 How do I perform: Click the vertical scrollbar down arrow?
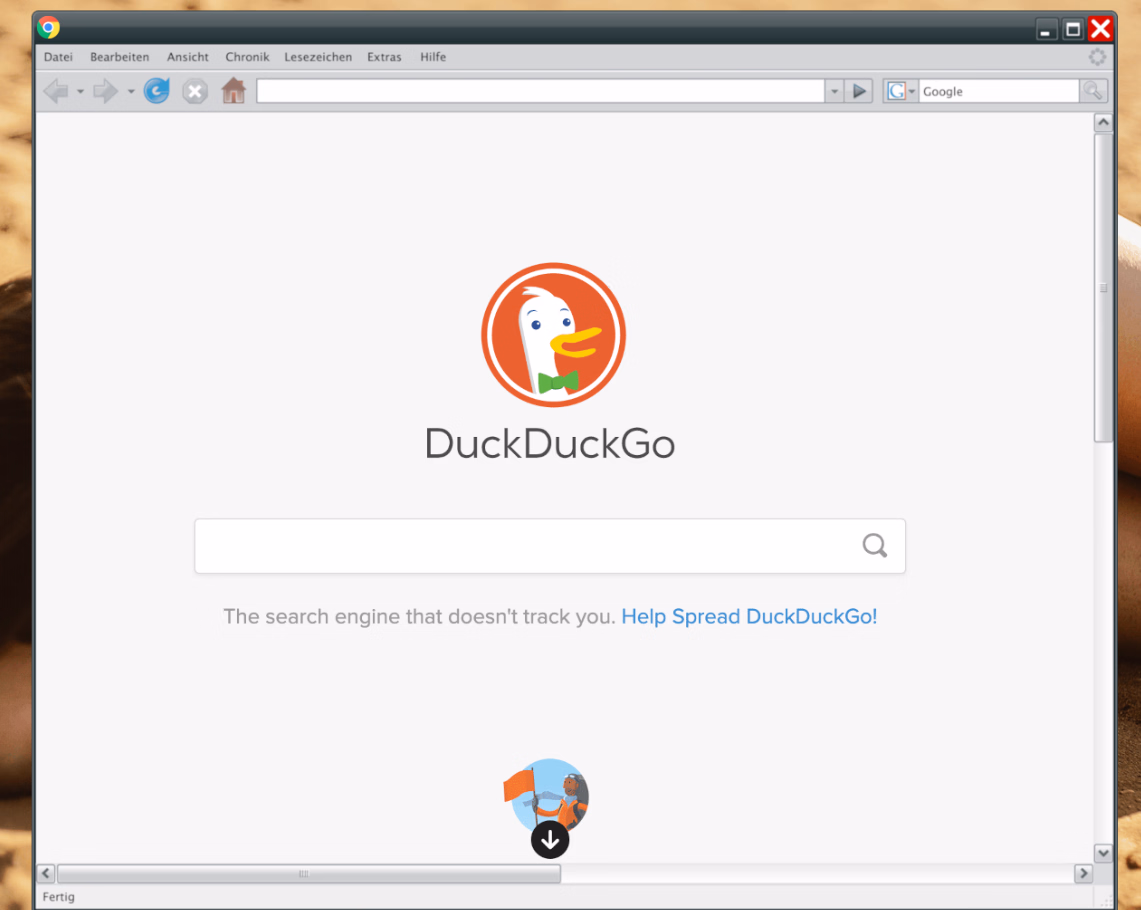(x=1103, y=853)
